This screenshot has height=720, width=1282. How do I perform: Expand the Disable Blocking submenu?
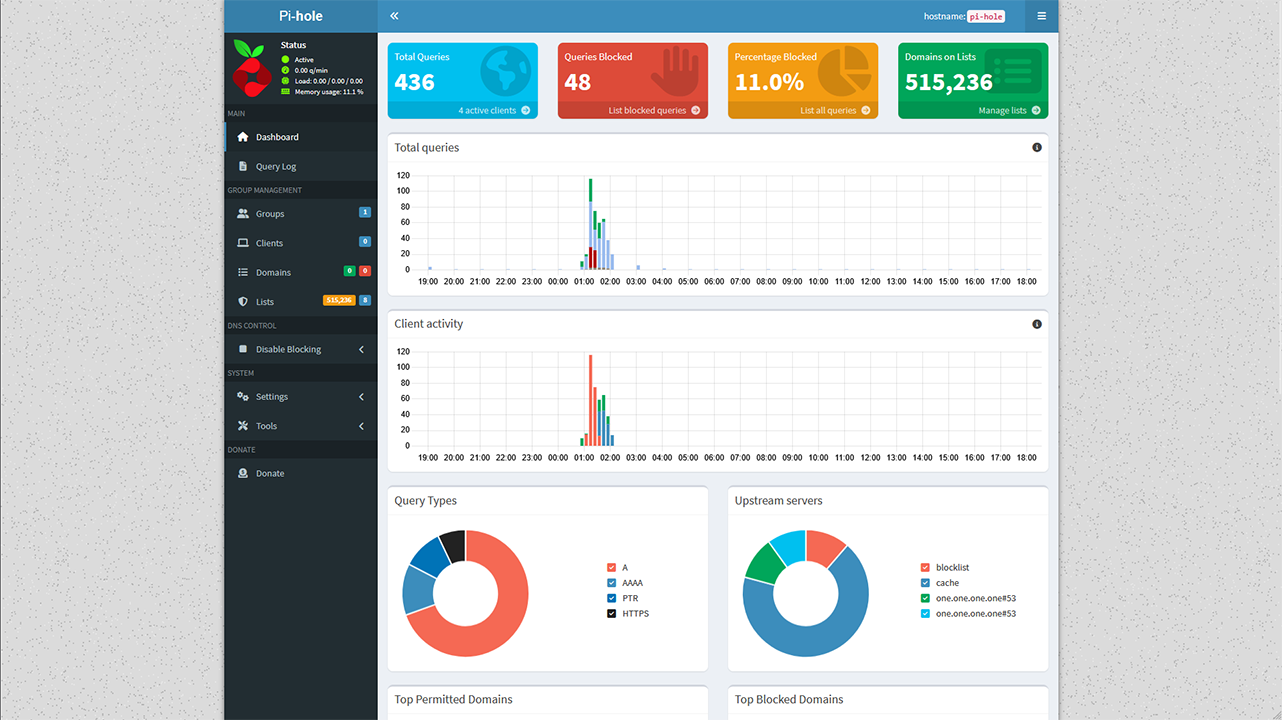click(361, 350)
